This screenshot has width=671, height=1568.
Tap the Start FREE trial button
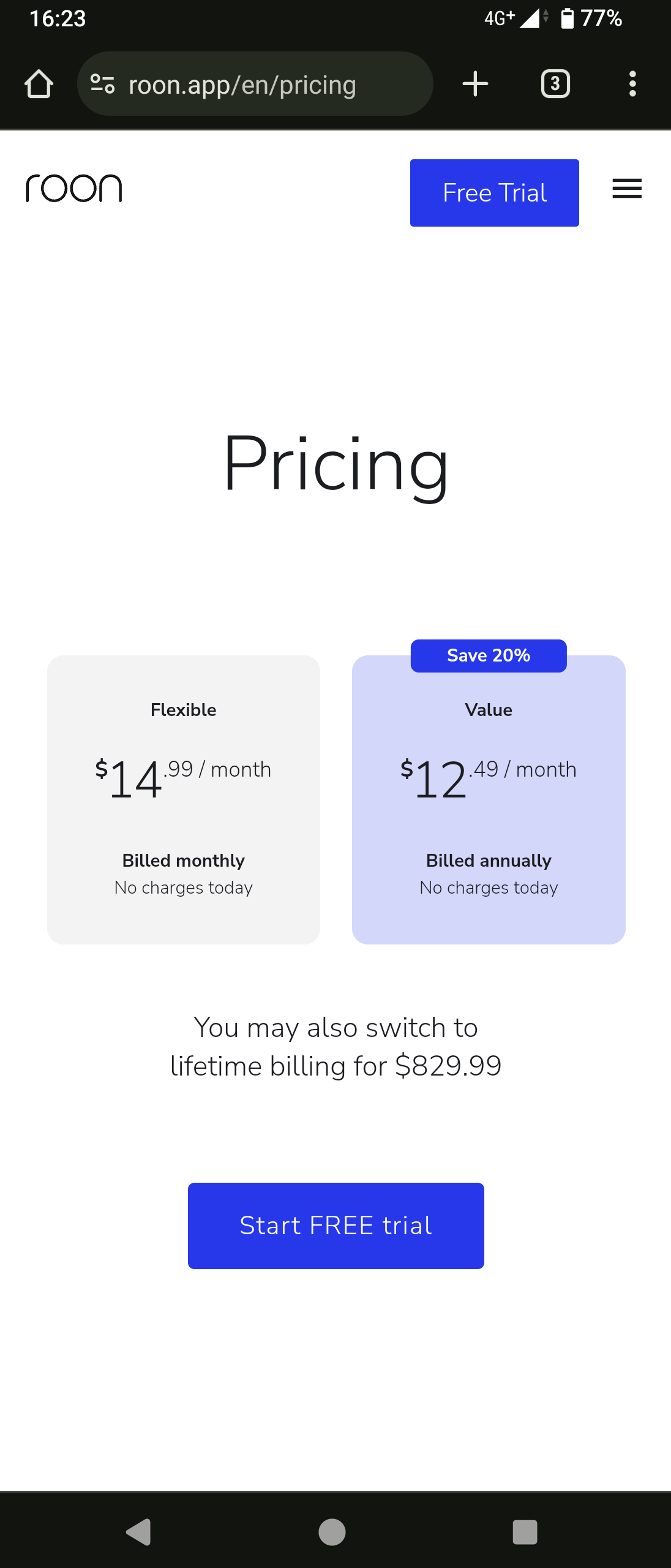click(x=335, y=1226)
